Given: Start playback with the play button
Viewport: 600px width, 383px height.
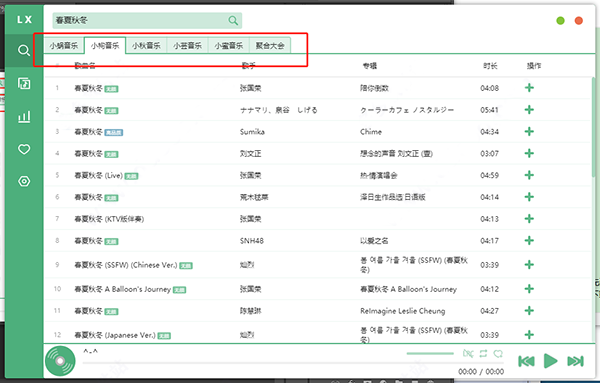Looking at the screenshot, I should 550,361.
